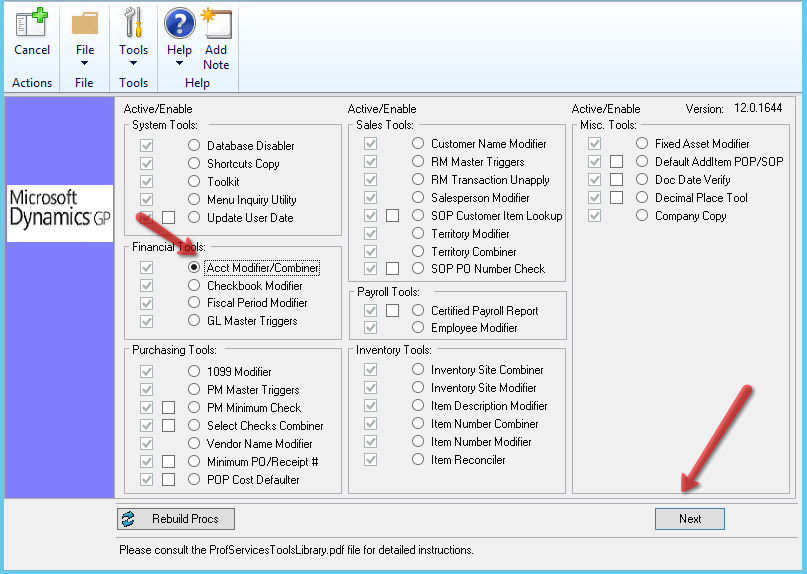This screenshot has height=574, width=807.
Task: Select Shortcuts Copy radio button
Action: [194, 163]
